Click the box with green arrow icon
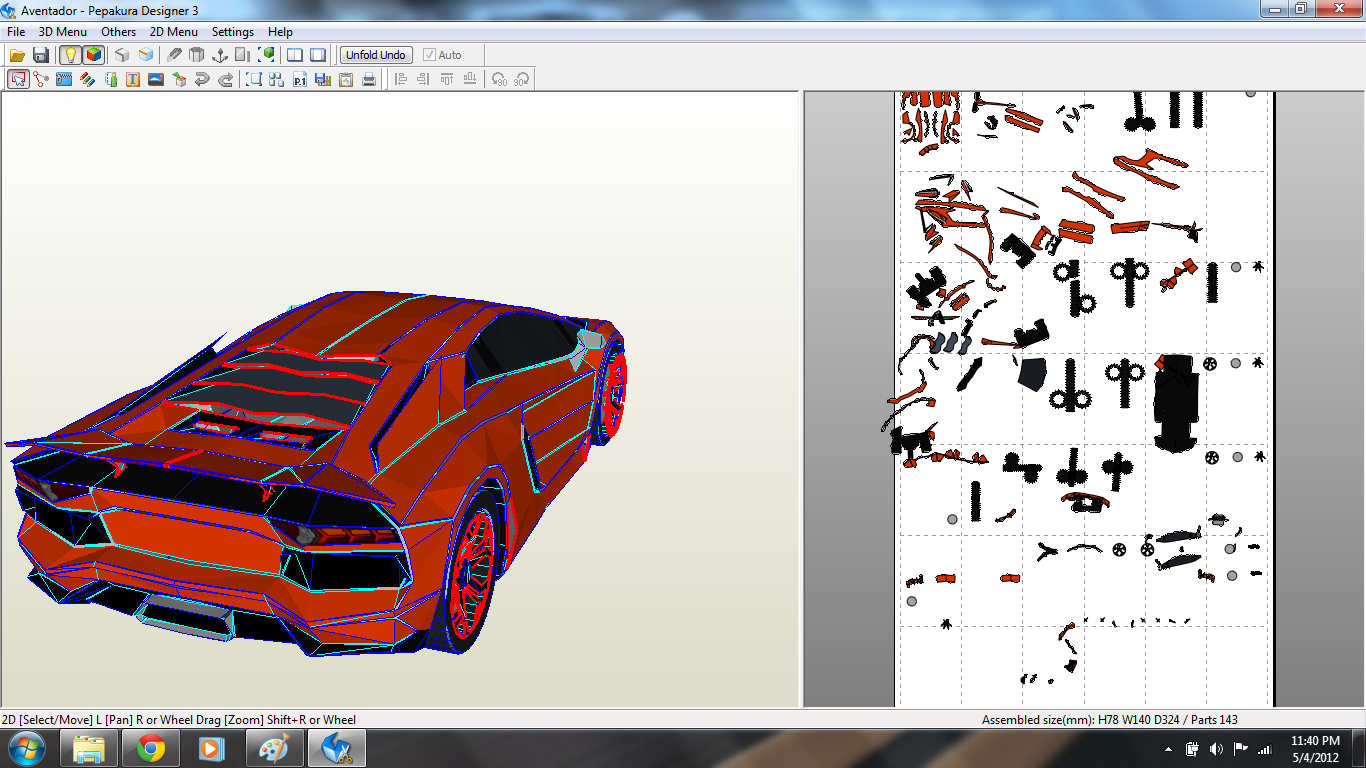 tap(179, 79)
